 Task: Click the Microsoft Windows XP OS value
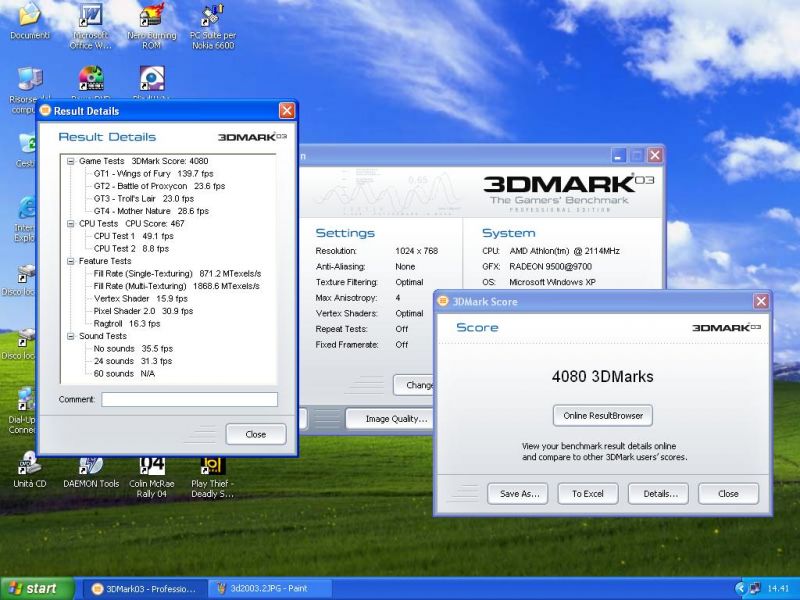pos(553,282)
